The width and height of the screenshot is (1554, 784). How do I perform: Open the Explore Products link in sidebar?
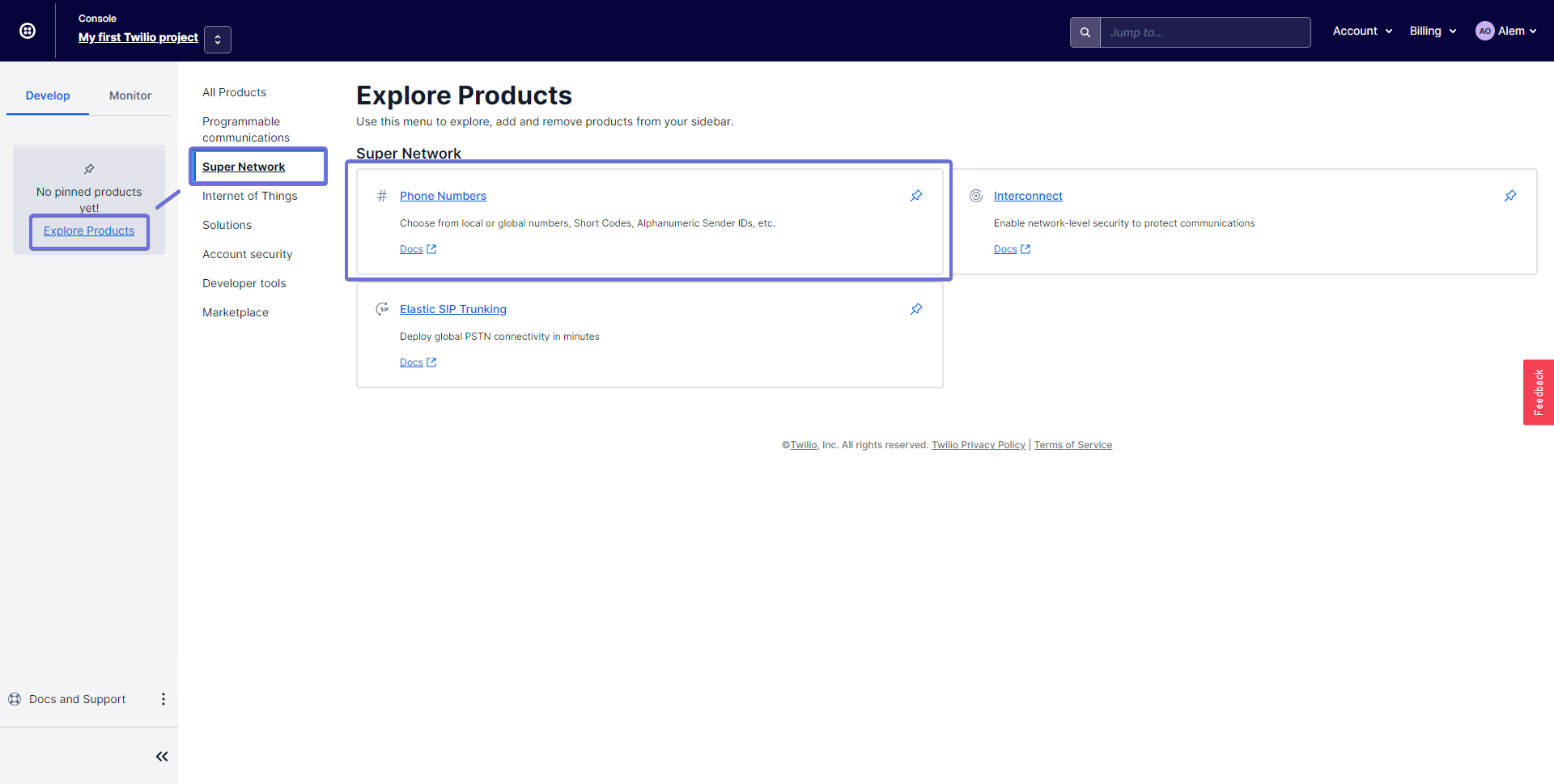click(x=89, y=231)
